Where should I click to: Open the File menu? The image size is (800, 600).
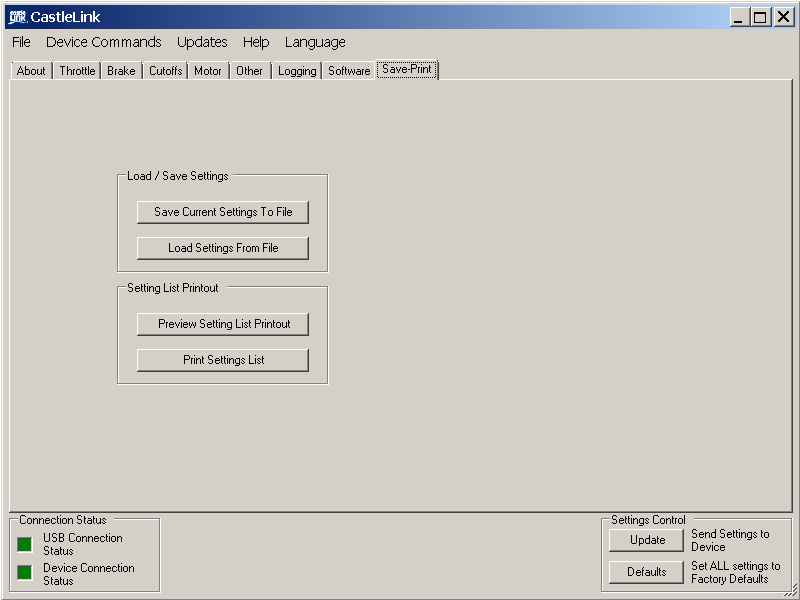point(21,42)
